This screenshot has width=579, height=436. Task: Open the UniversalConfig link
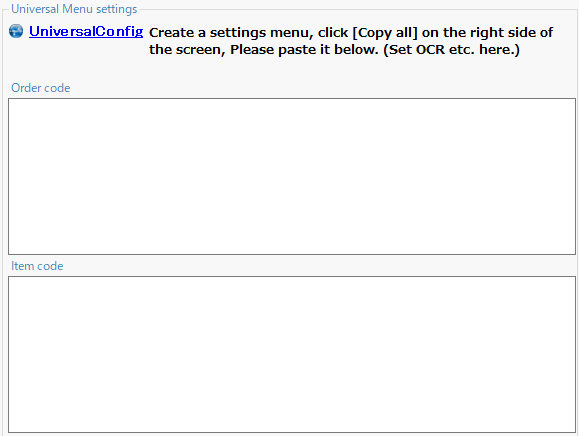pyautogui.click(x=86, y=31)
